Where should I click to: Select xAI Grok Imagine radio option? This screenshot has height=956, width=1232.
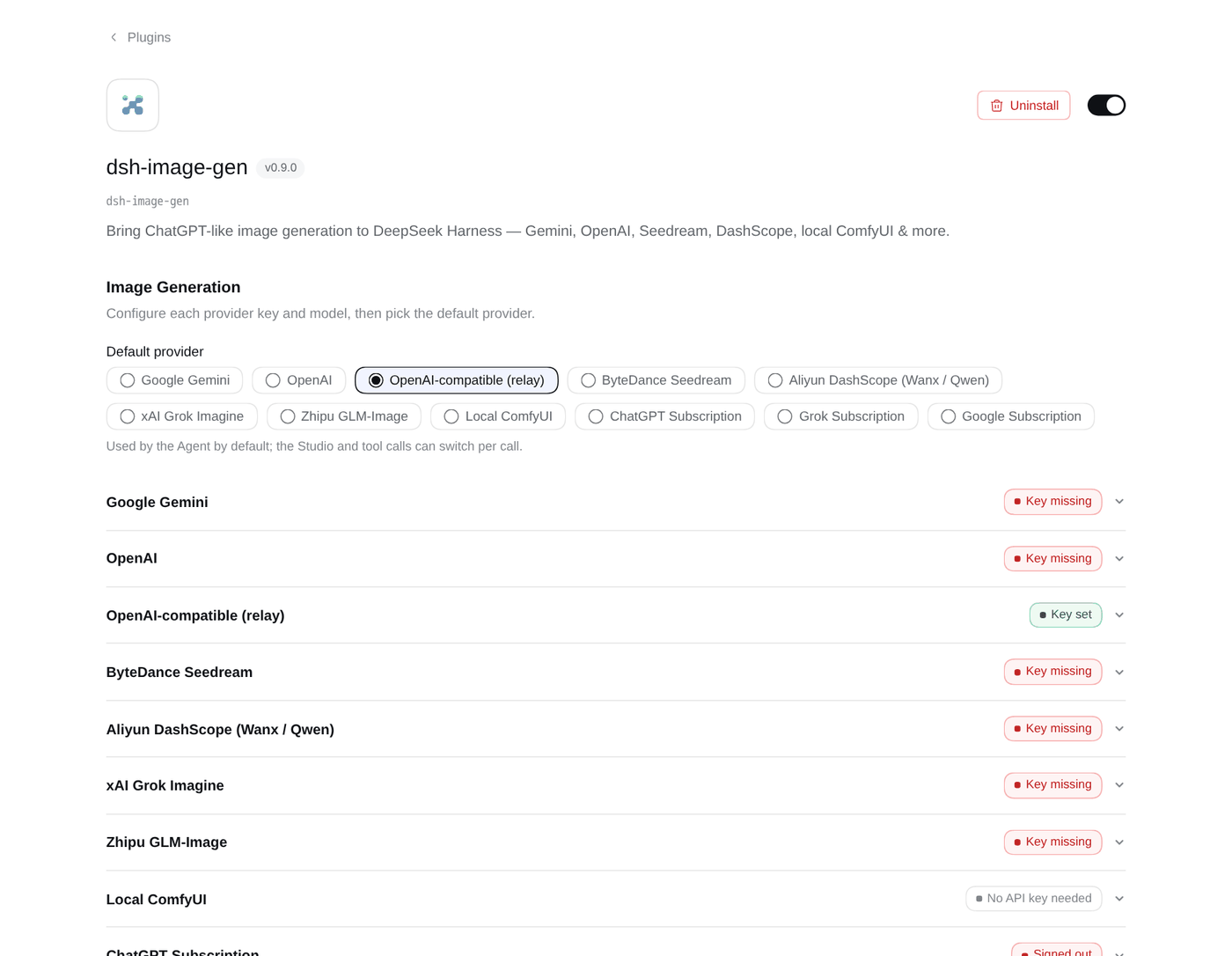pos(181,416)
